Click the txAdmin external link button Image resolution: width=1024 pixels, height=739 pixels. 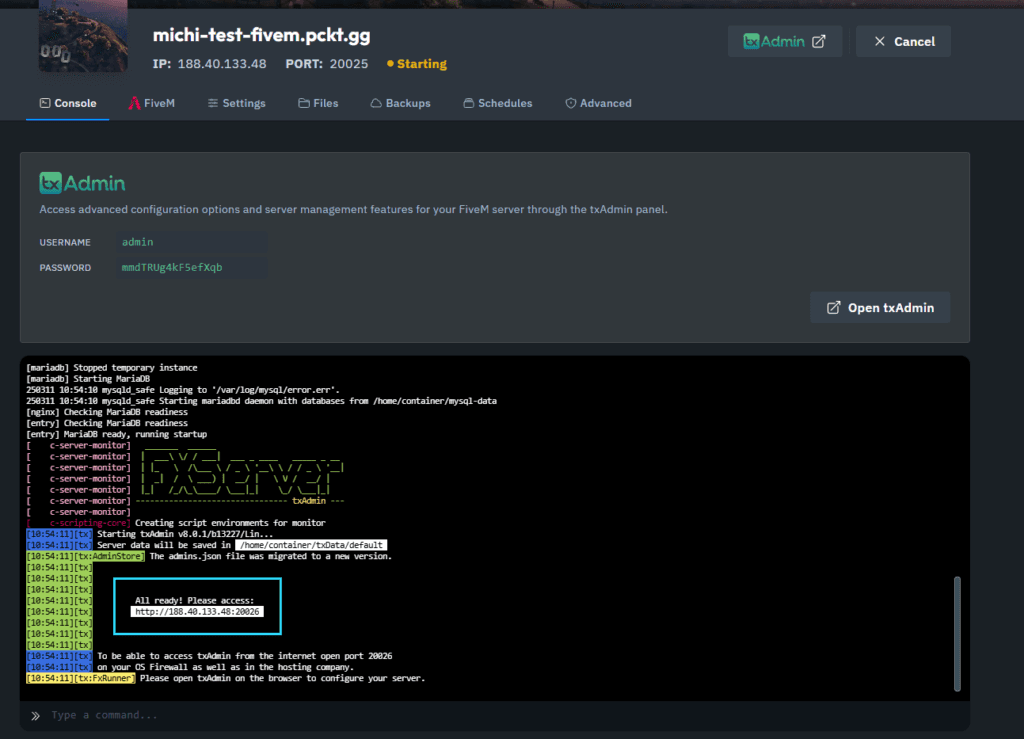point(784,41)
